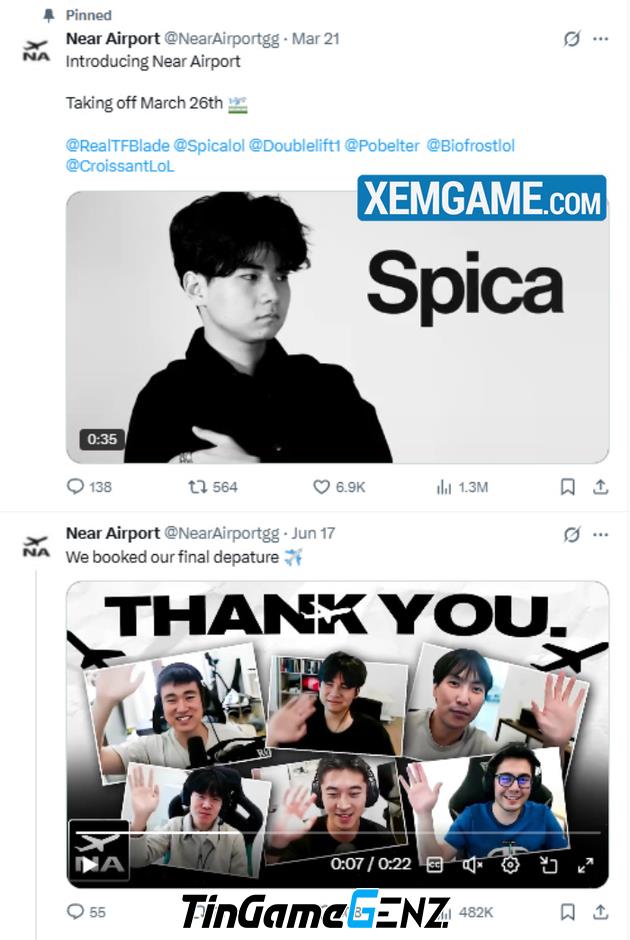Expand the video to fullscreen
The image size is (630, 940).
(x=586, y=864)
